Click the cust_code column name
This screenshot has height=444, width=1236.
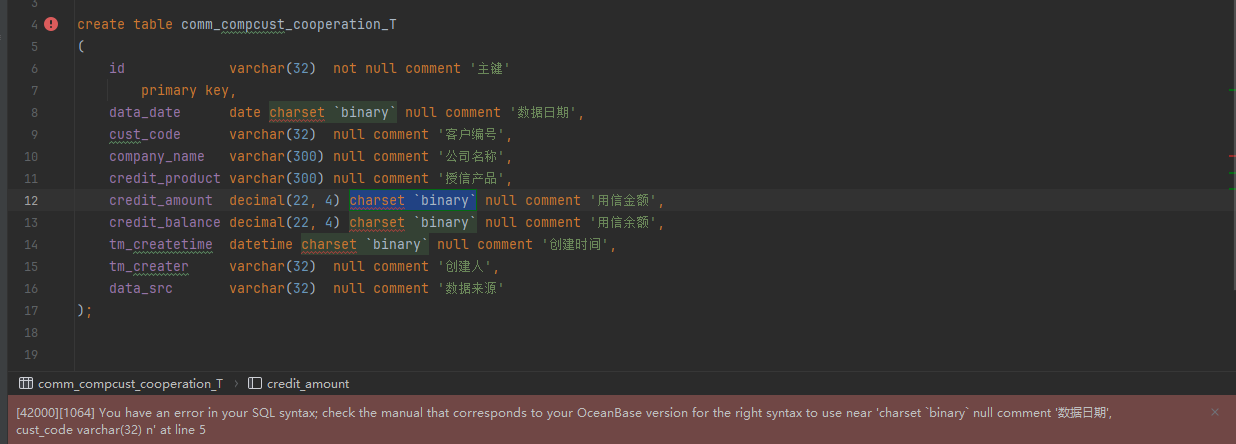tap(145, 135)
